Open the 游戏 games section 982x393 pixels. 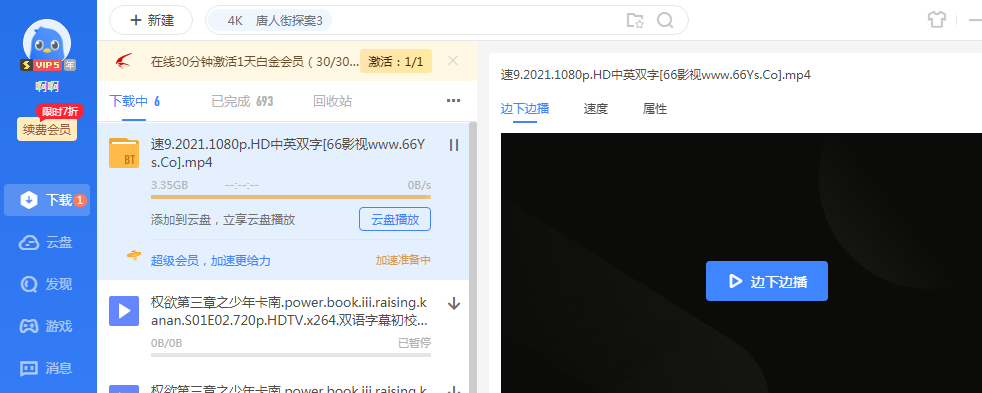coord(47,326)
